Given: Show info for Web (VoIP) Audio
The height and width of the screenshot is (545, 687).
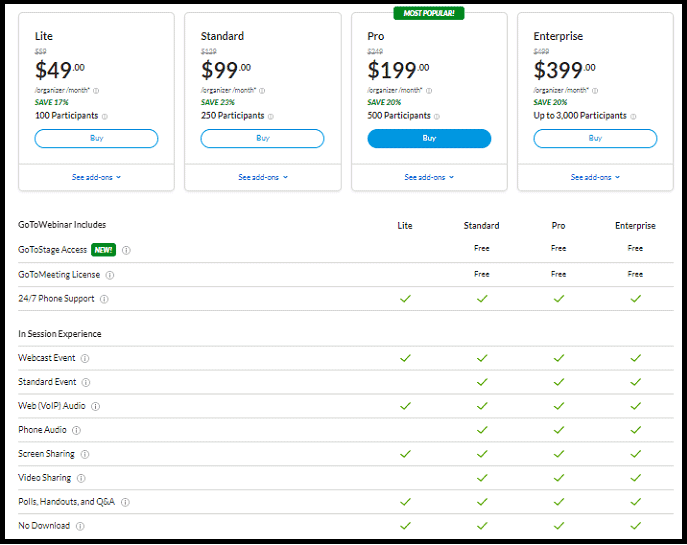Looking at the screenshot, I should coord(95,406).
